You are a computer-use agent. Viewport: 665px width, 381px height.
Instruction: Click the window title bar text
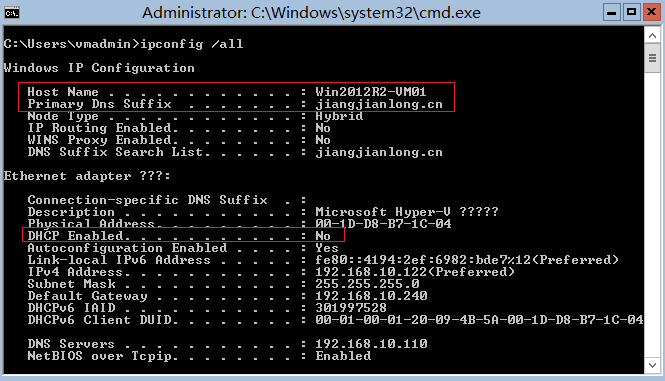click(x=311, y=13)
